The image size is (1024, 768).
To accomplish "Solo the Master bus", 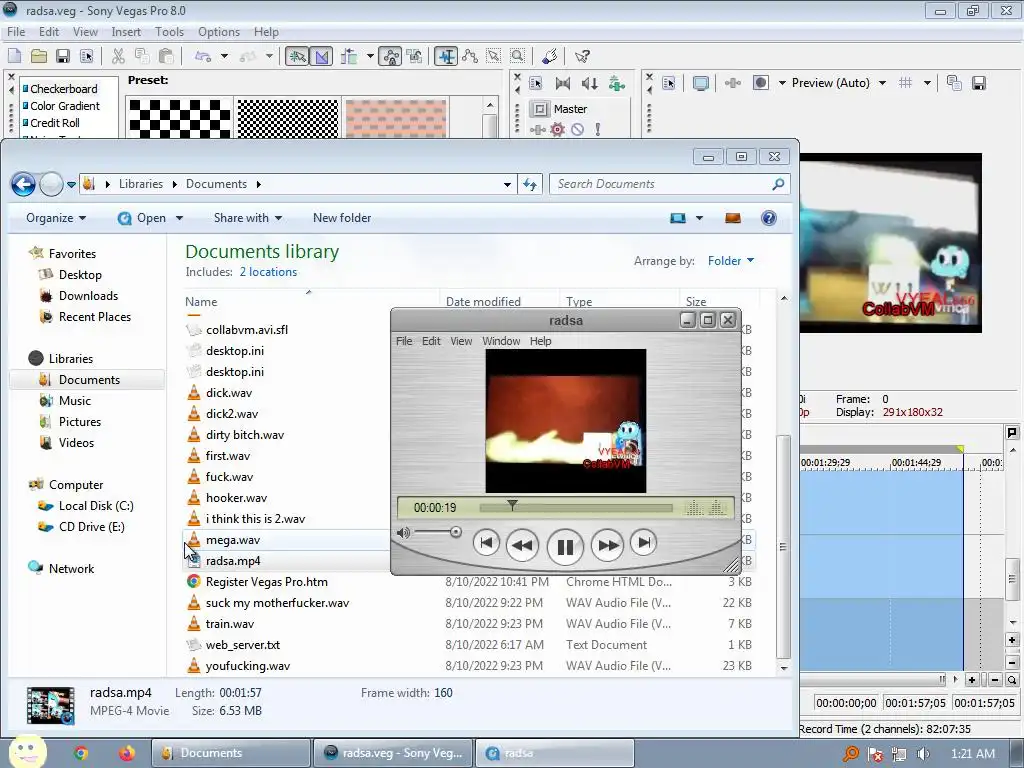I will pyautogui.click(x=597, y=129).
